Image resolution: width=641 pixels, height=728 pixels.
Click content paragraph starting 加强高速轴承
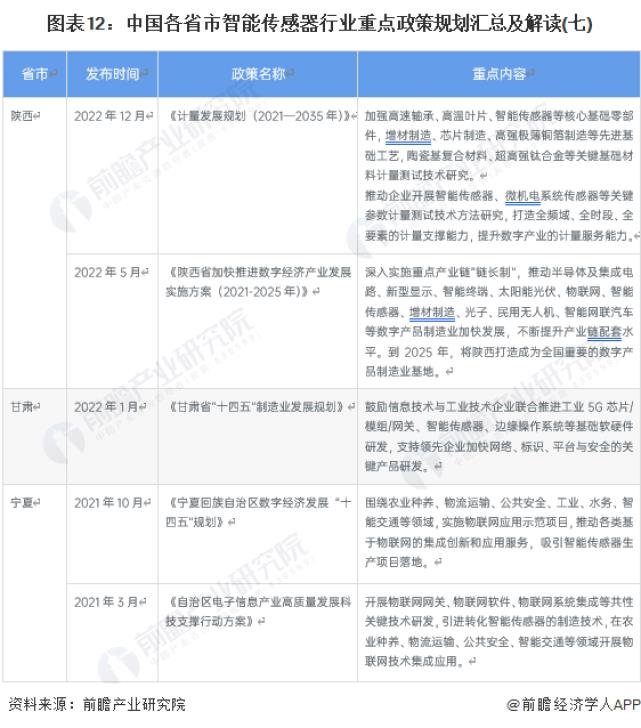coord(499,145)
